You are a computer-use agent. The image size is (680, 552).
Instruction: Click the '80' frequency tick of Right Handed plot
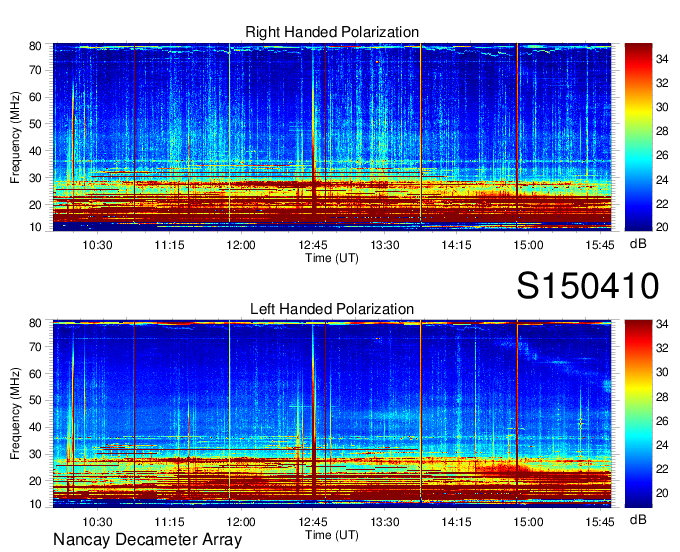coord(35,46)
